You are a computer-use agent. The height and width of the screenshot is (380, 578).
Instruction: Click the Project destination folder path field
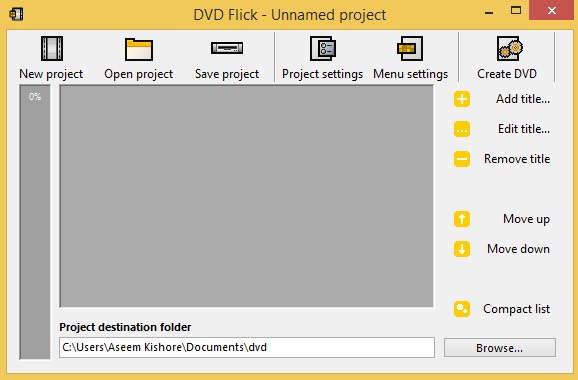pos(247,347)
